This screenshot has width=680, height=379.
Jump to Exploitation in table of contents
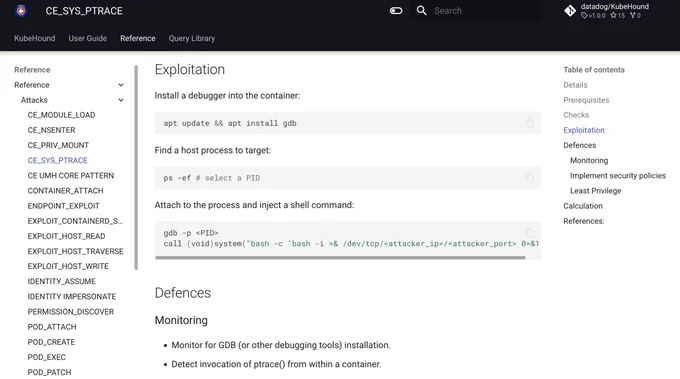584,130
